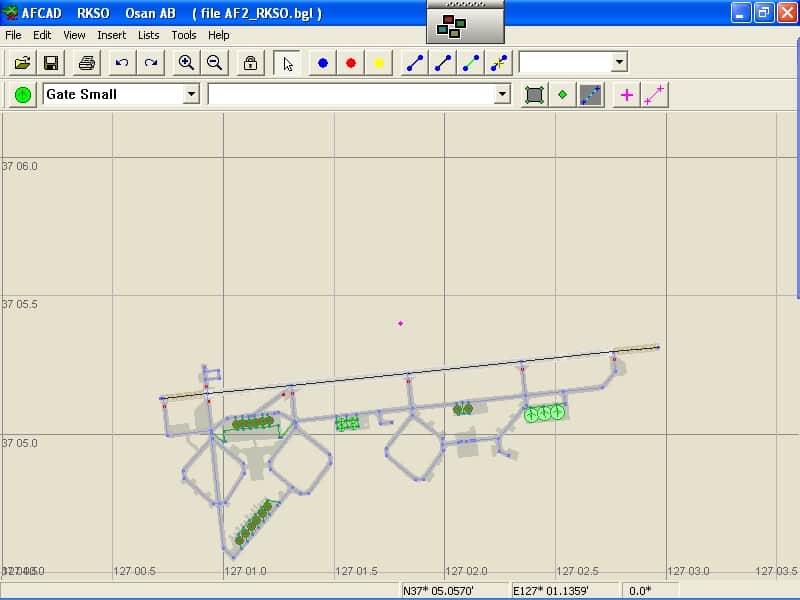Toggle the padlock lock button
The image size is (800, 600).
tap(250, 63)
